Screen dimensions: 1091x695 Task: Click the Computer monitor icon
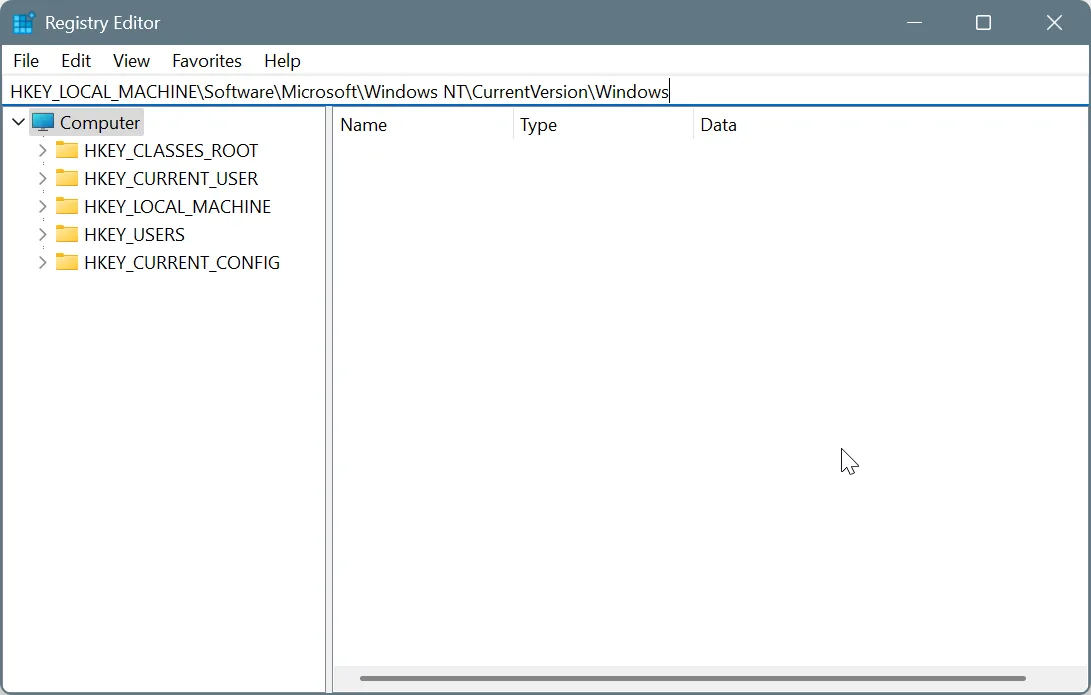[44, 121]
